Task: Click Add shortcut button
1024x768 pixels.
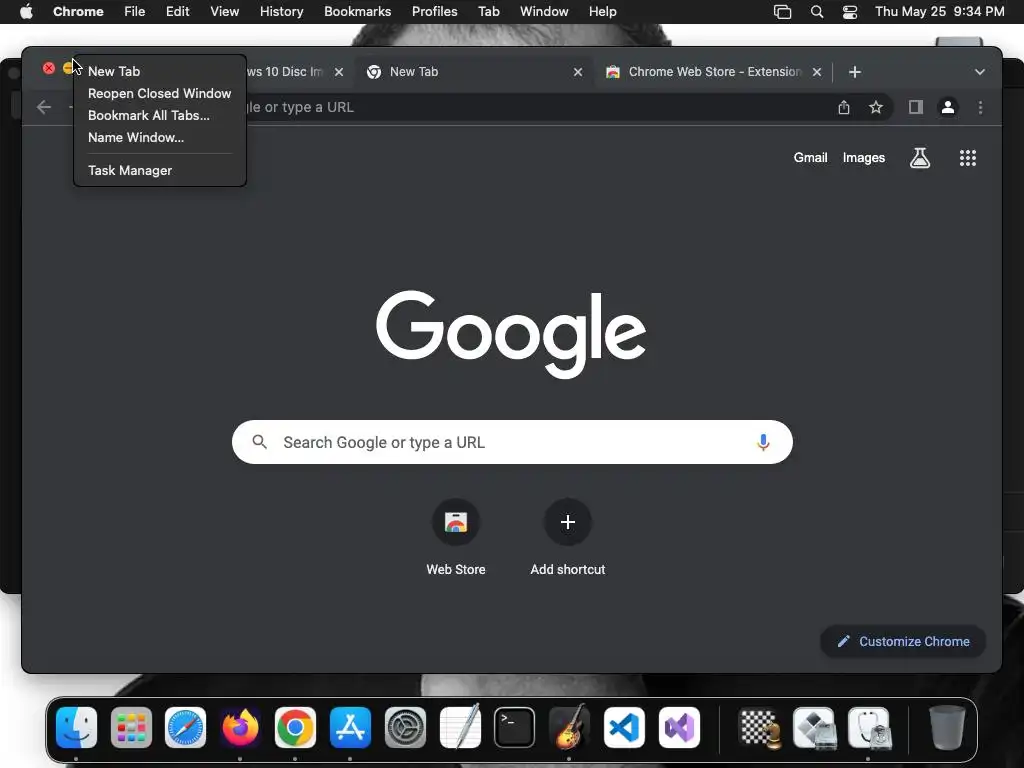Action: point(568,537)
